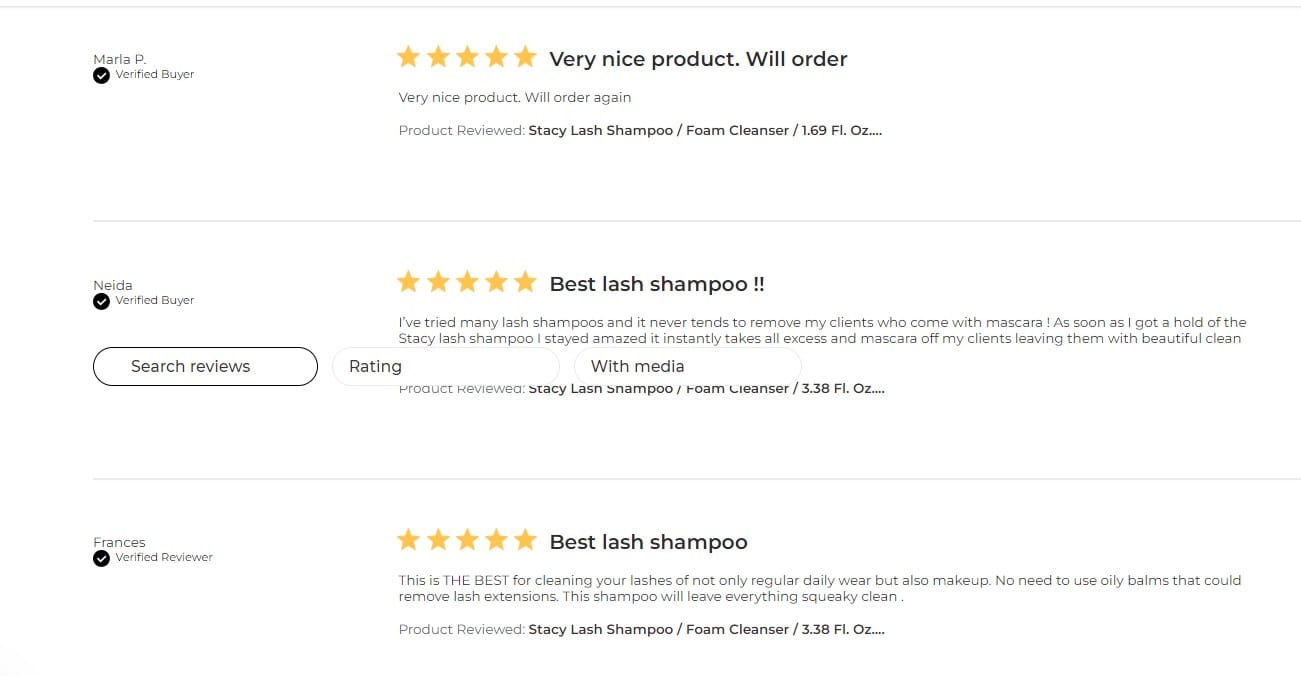This screenshot has height=676, width=1301.
Task: Click the third star of Frances's rating
Action: [x=467, y=541]
